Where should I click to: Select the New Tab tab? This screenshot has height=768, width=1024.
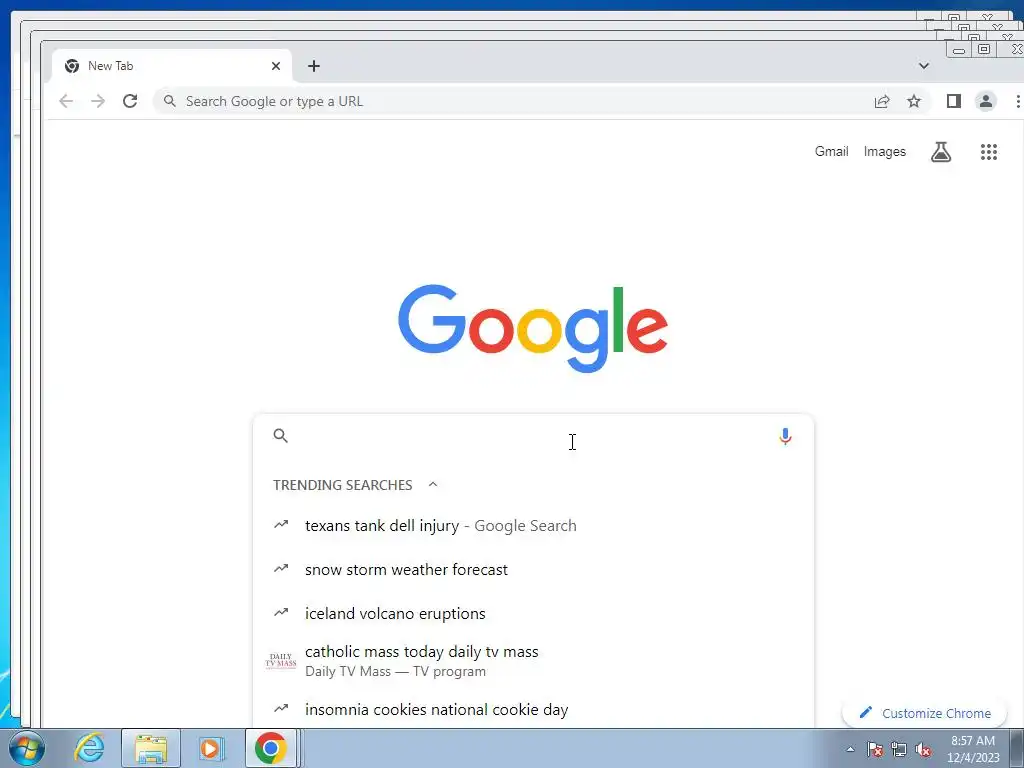coord(171,66)
